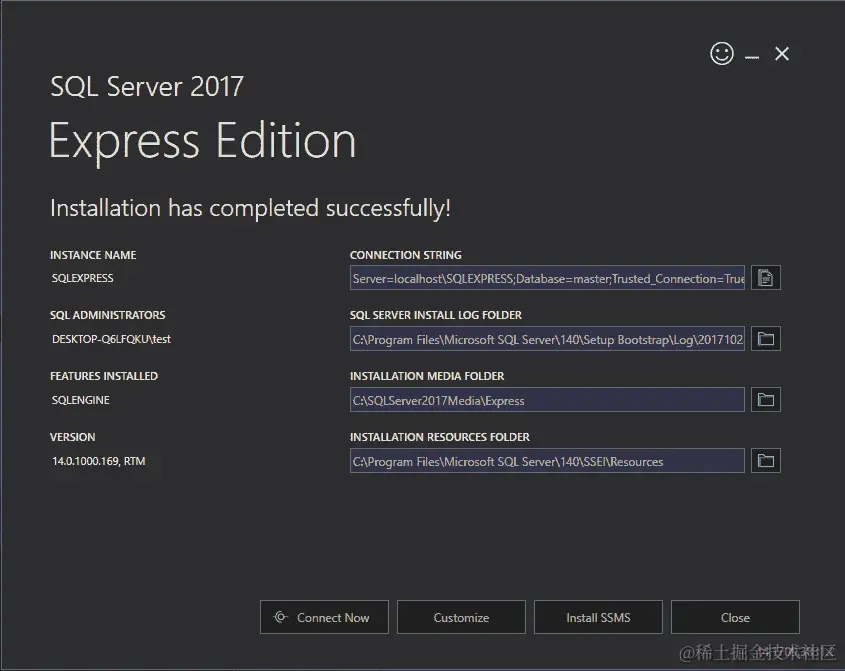Viewport: 845px width, 671px height.
Task: Close the installer with the X icon
Action: click(782, 53)
